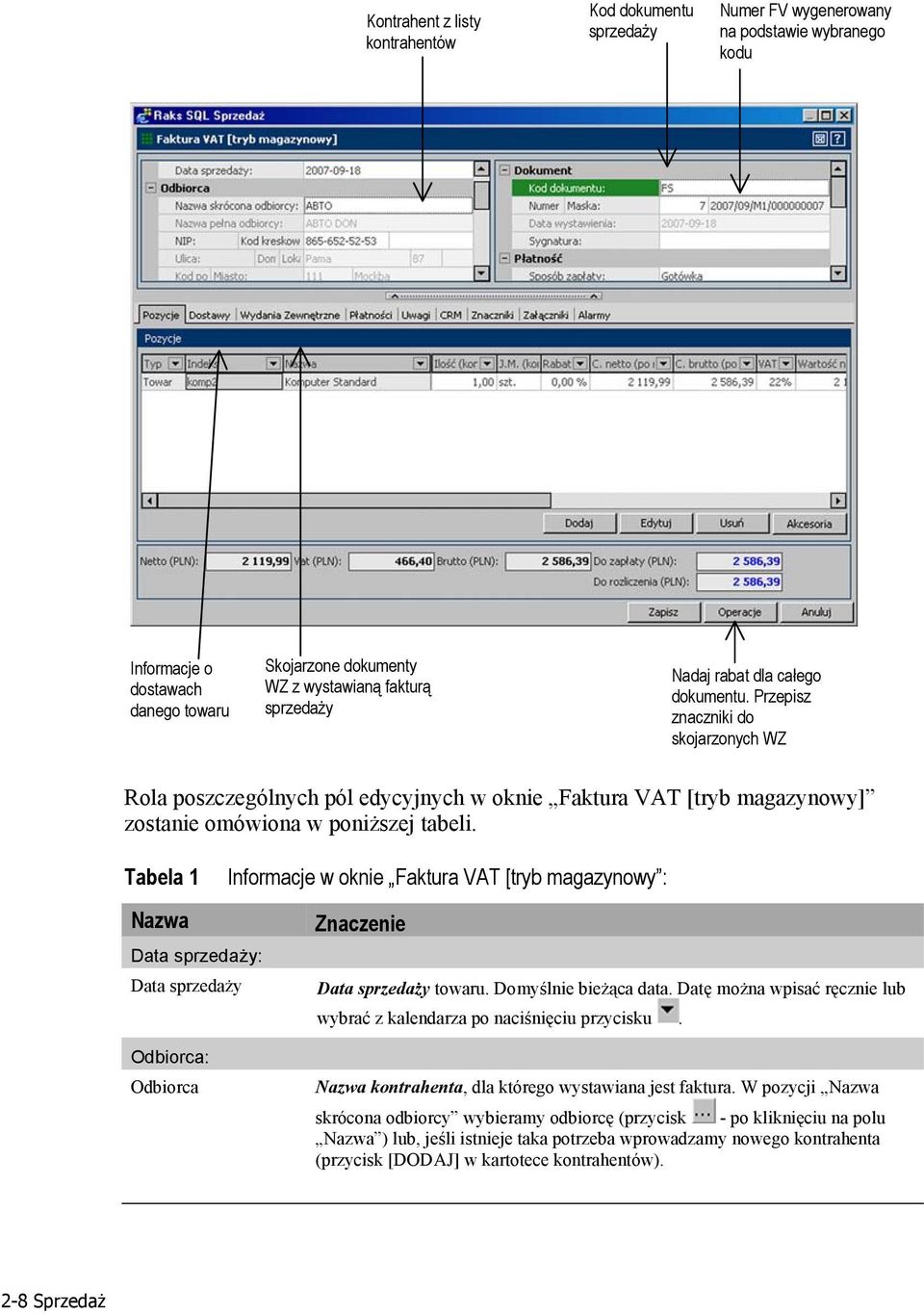This screenshot has width=924, height=1314.
Task: Open the Indeks column filter dropdown
Action: [x=273, y=364]
